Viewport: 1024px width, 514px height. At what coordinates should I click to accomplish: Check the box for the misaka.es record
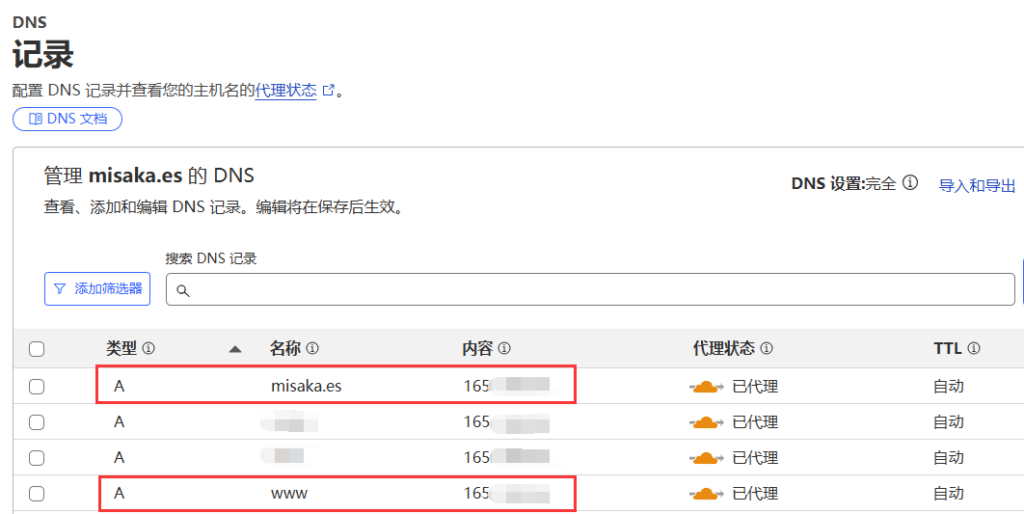pyautogui.click(x=37, y=387)
